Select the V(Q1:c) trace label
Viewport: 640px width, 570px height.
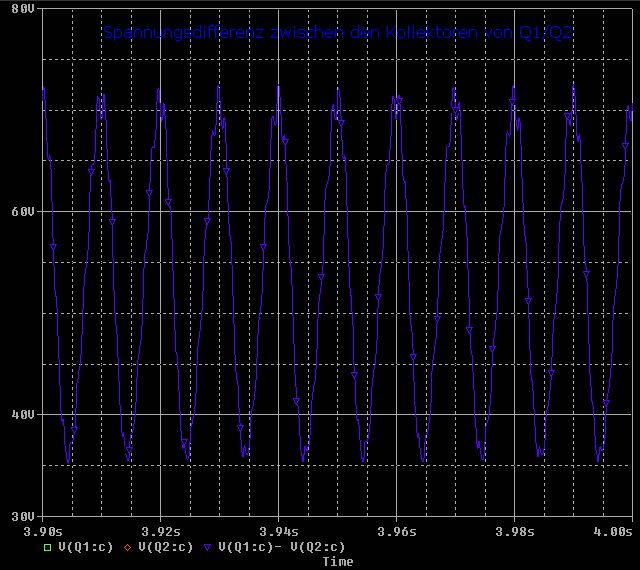coord(85,547)
